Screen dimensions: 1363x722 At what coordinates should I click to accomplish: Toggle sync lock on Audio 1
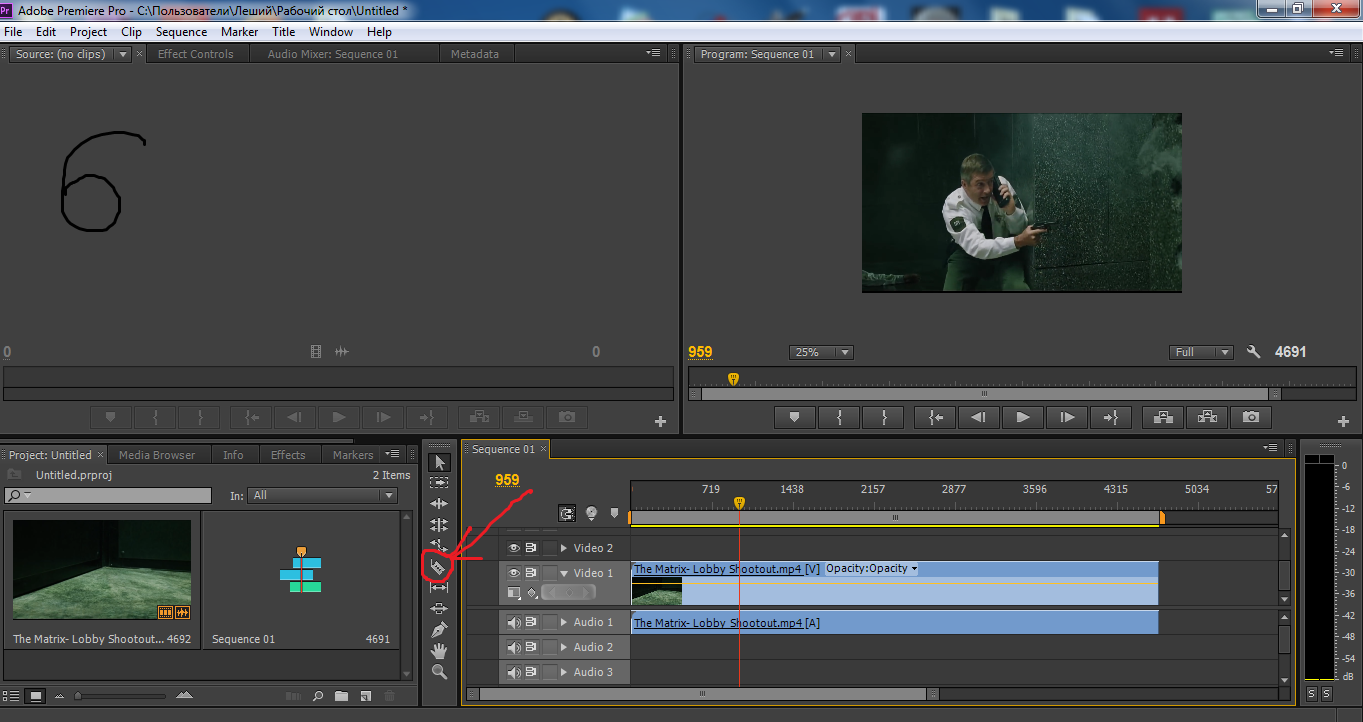point(532,622)
